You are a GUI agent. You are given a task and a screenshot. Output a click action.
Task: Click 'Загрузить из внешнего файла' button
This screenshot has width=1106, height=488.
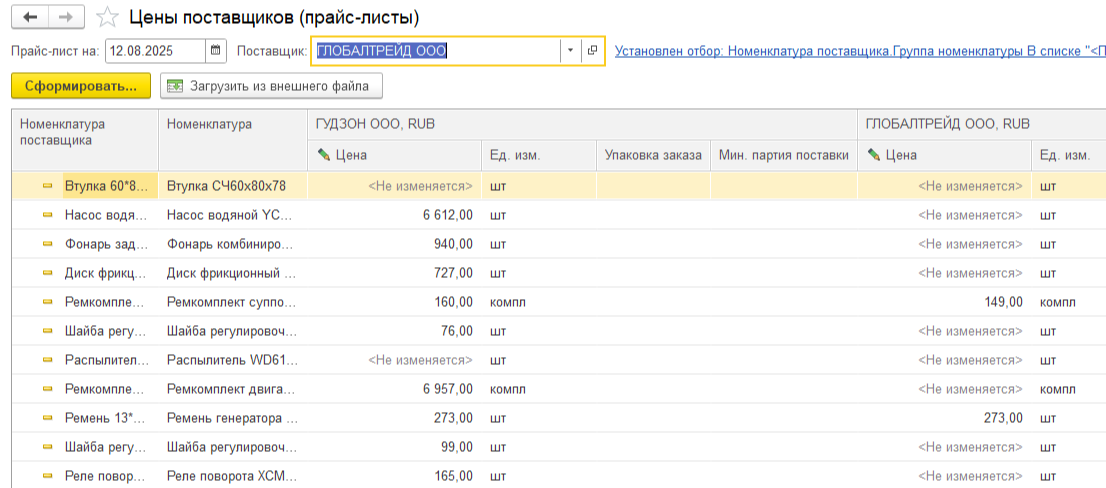272,86
